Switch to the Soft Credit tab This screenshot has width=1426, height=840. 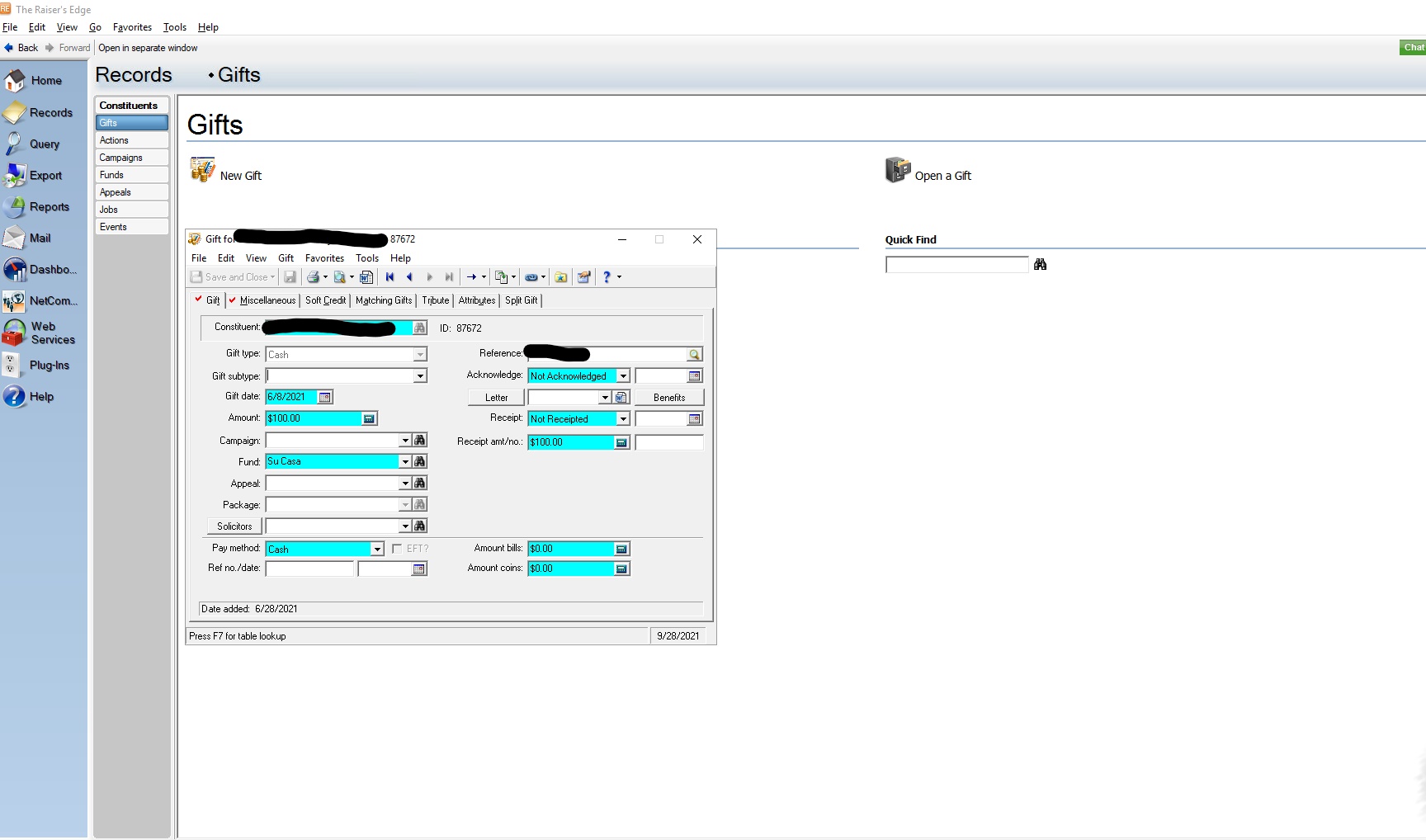(325, 300)
